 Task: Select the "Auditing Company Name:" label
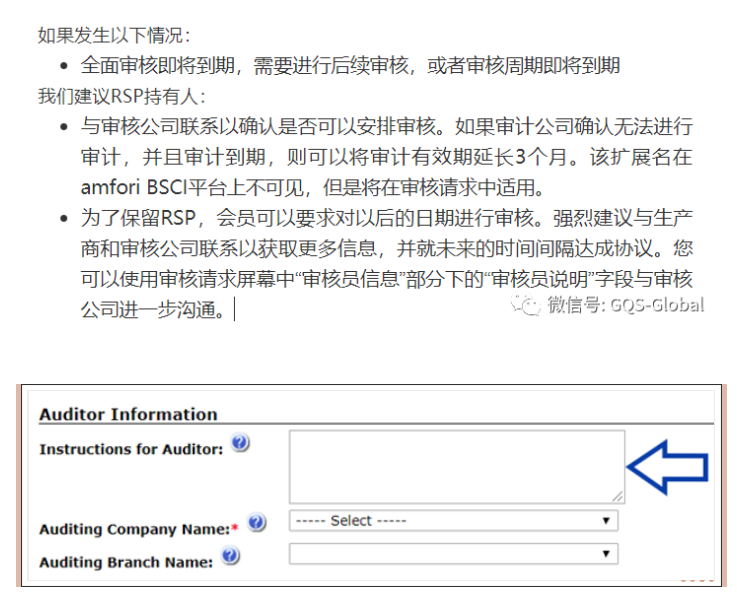[x=134, y=528]
